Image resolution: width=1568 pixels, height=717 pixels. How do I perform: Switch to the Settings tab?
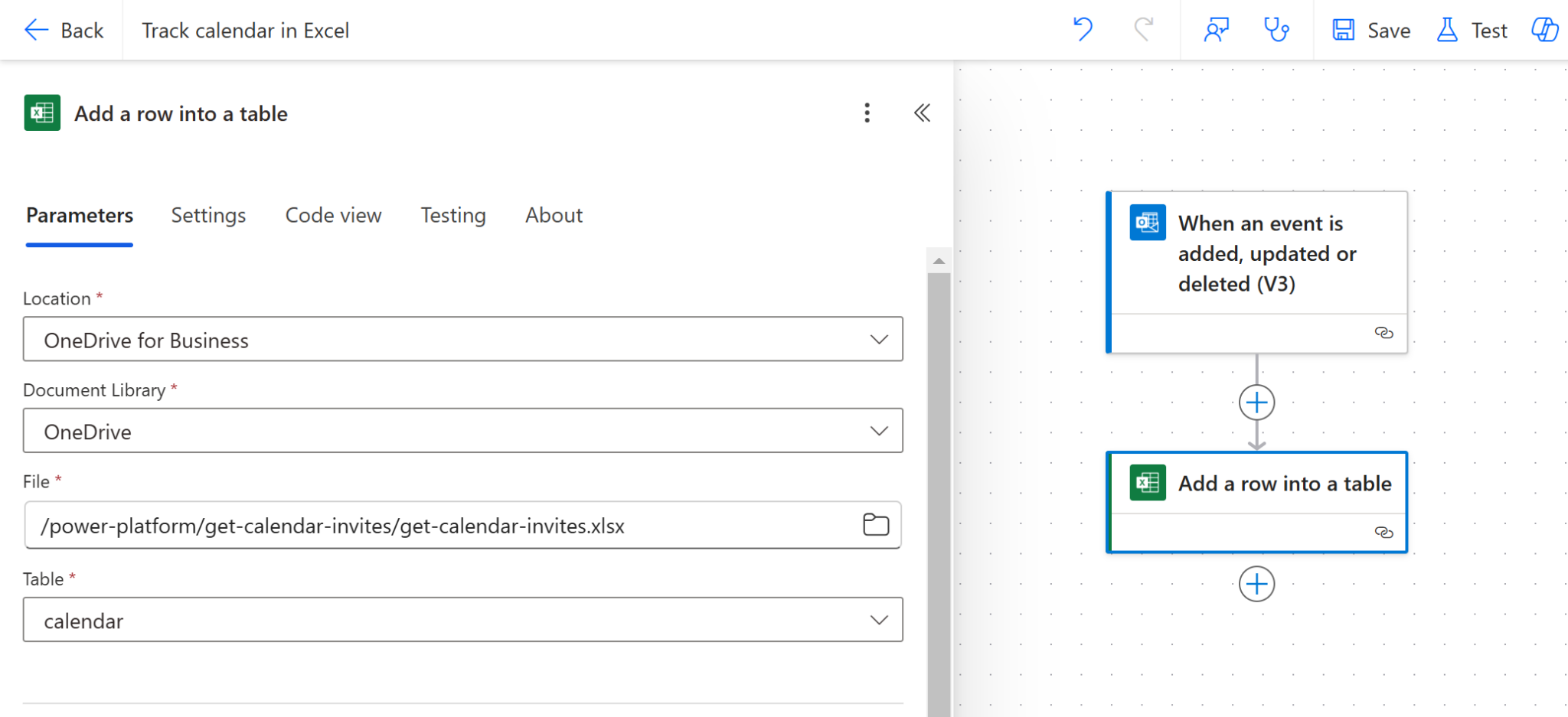click(208, 216)
